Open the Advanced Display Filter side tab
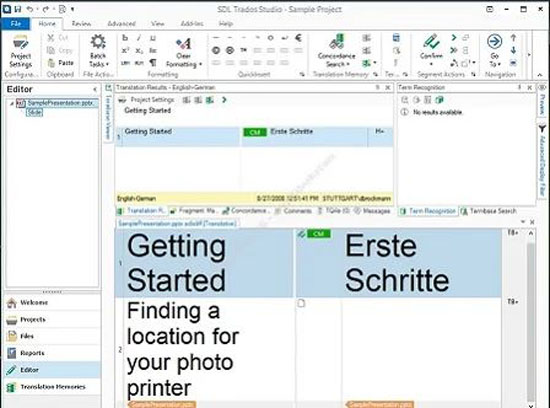This screenshot has height=408, width=550. (x=543, y=160)
